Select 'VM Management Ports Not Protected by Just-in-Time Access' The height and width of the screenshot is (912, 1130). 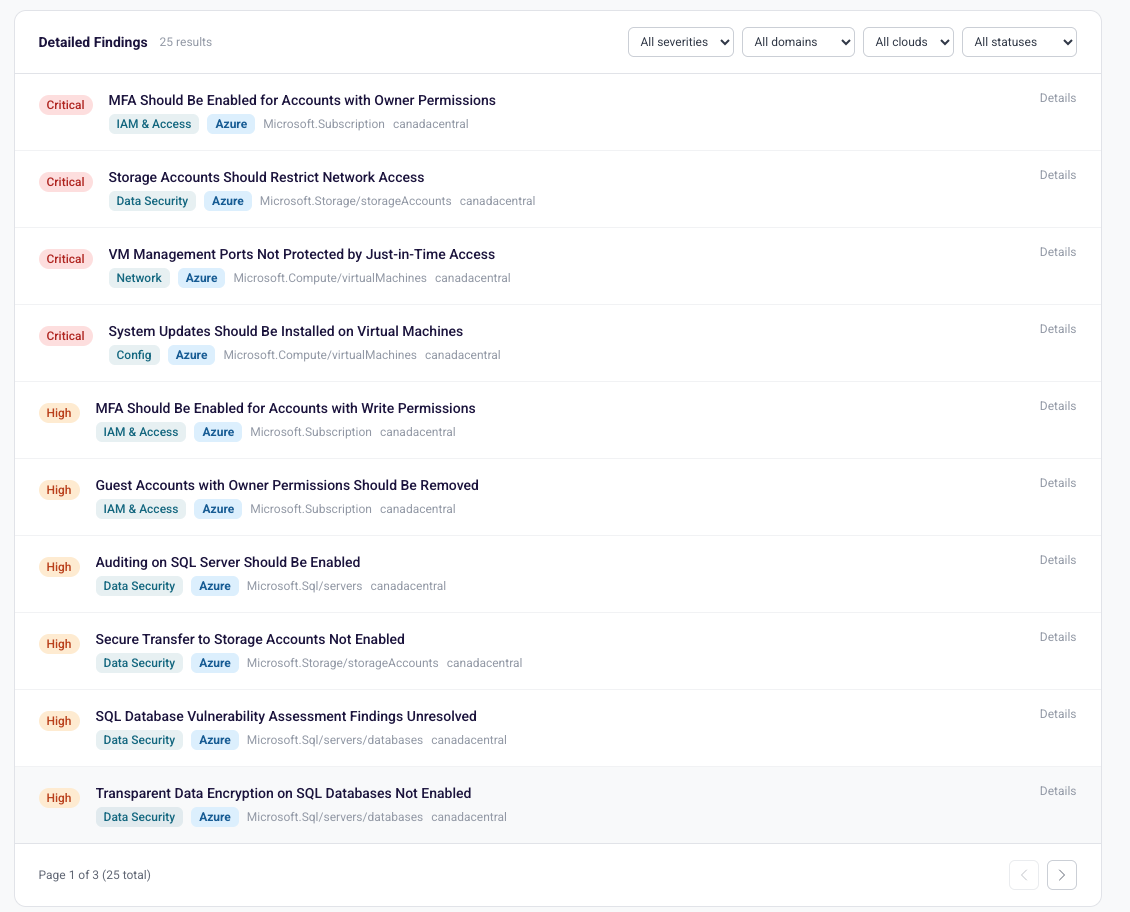pos(301,254)
